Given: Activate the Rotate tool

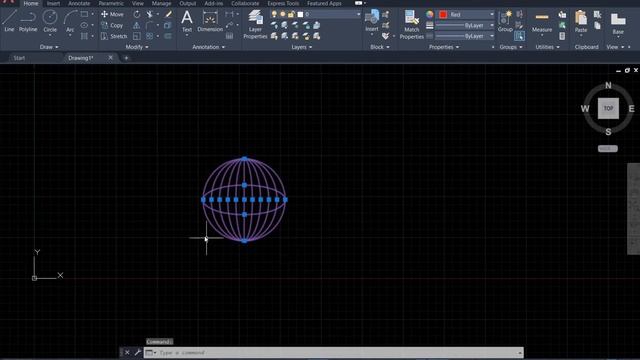Looking at the screenshot, I should (137, 14).
